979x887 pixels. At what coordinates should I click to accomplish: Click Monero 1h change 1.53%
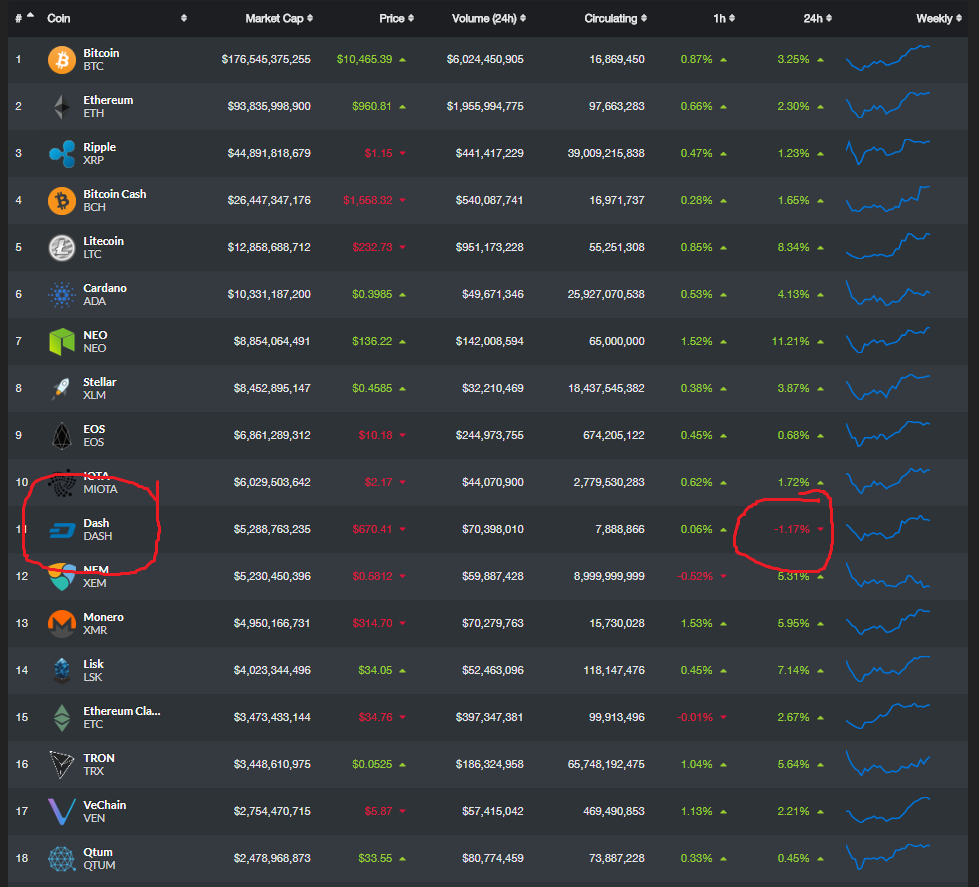click(x=697, y=623)
